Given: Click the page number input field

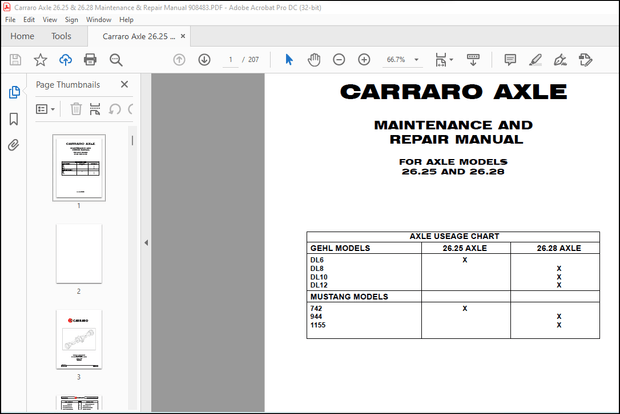Looking at the screenshot, I should pos(231,60).
